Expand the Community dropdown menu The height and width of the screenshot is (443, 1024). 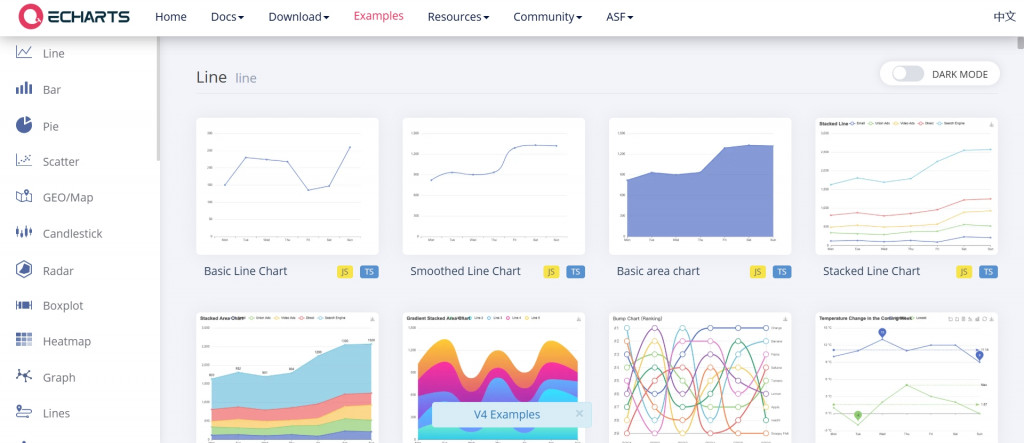pyautogui.click(x=547, y=17)
